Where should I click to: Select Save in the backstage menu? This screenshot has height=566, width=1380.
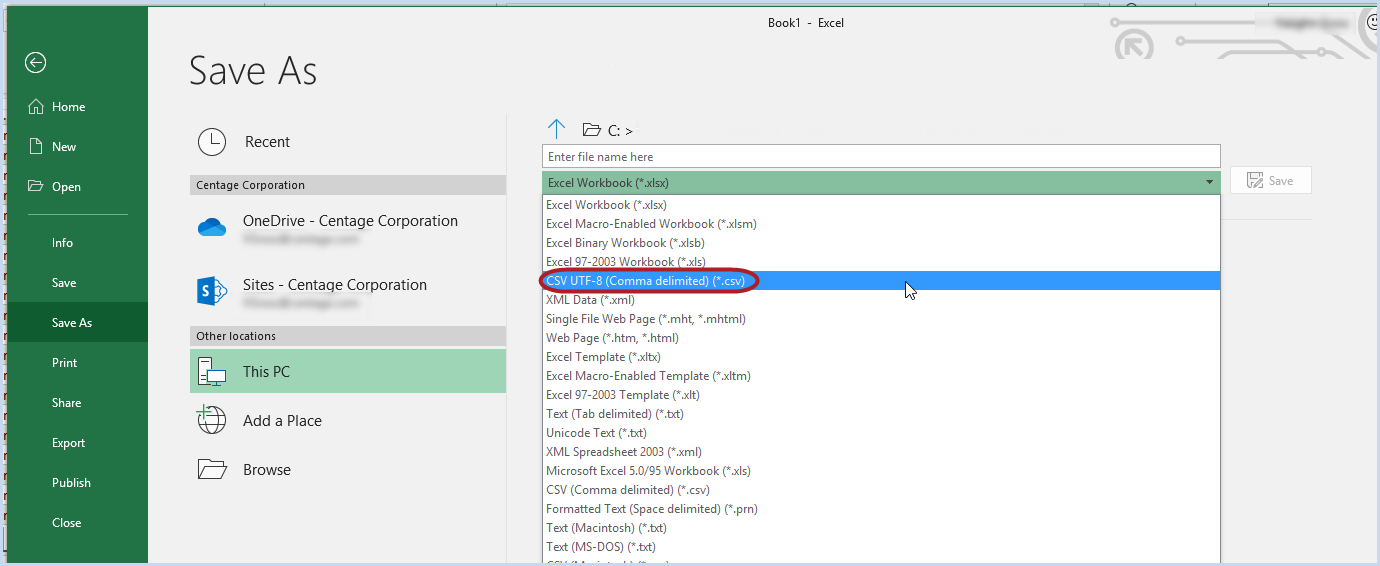point(64,283)
